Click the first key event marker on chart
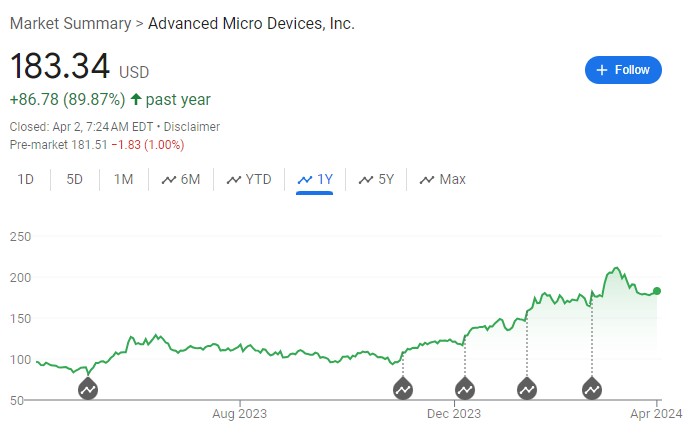The width and height of the screenshot is (699, 436). click(88, 388)
